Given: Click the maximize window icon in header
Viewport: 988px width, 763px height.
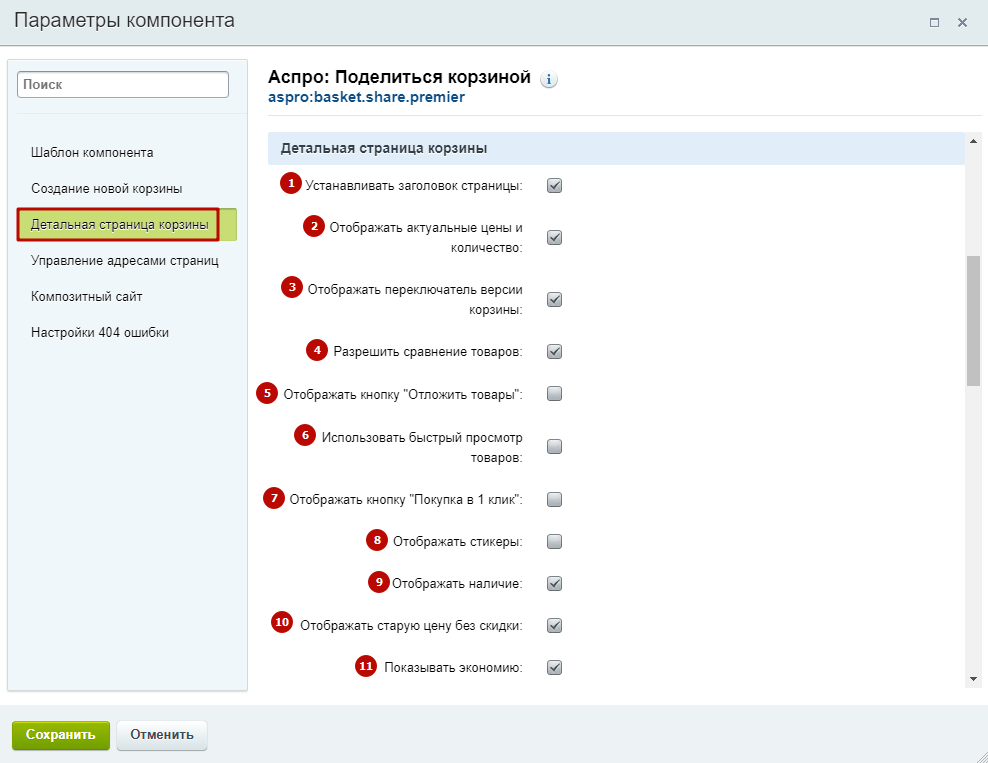Looking at the screenshot, I should [934, 23].
